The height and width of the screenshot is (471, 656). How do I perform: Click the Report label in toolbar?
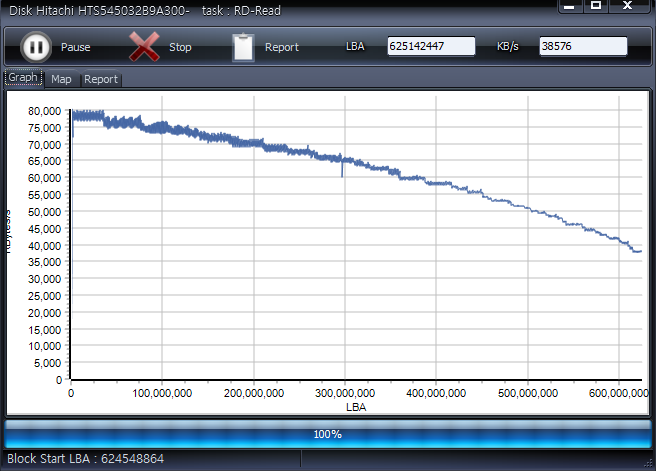pyautogui.click(x=282, y=47)
